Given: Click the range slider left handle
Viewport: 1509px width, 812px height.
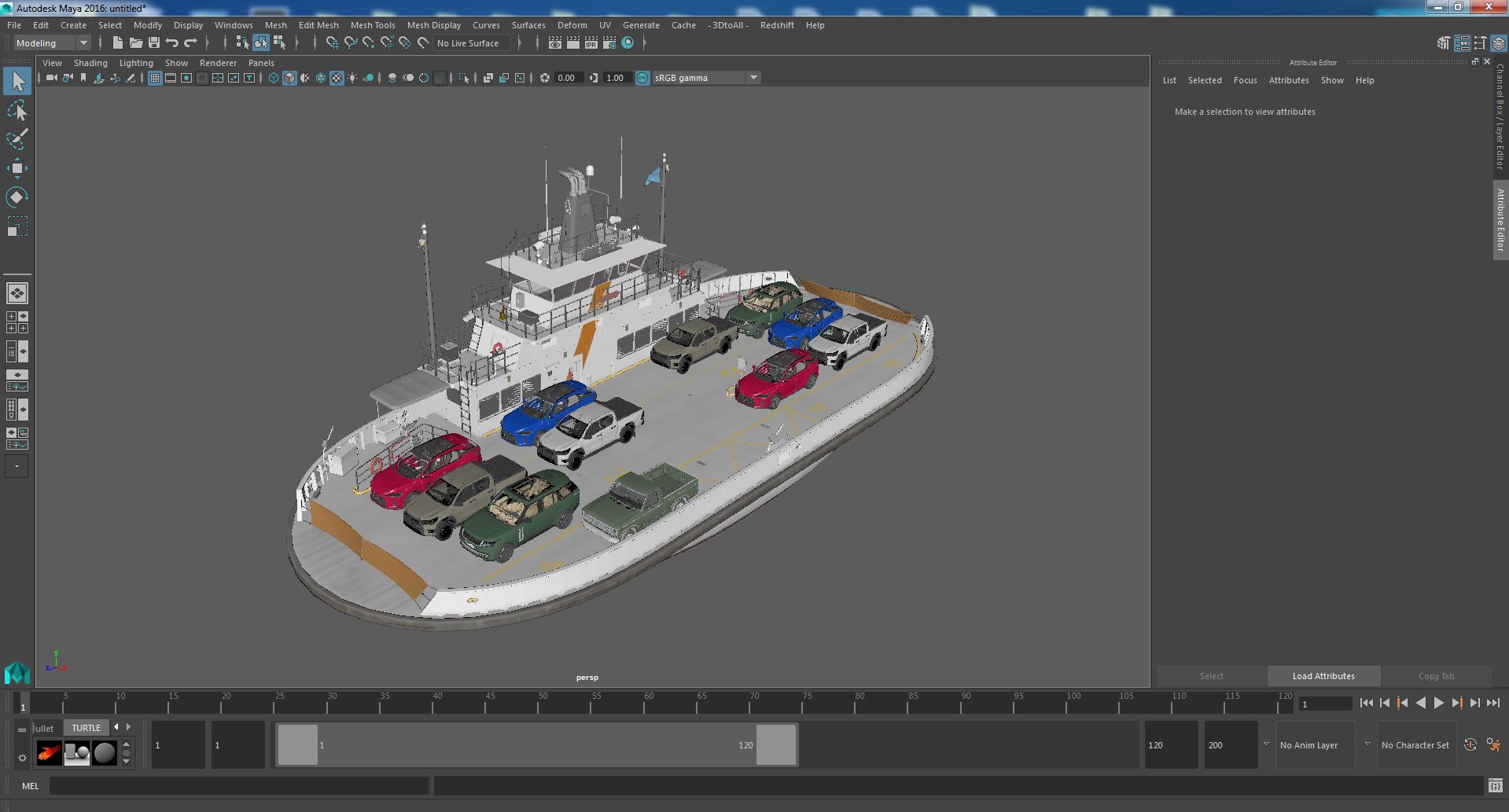Looking at the screenshot, I should pyautogui.click(x=298, y=744).
